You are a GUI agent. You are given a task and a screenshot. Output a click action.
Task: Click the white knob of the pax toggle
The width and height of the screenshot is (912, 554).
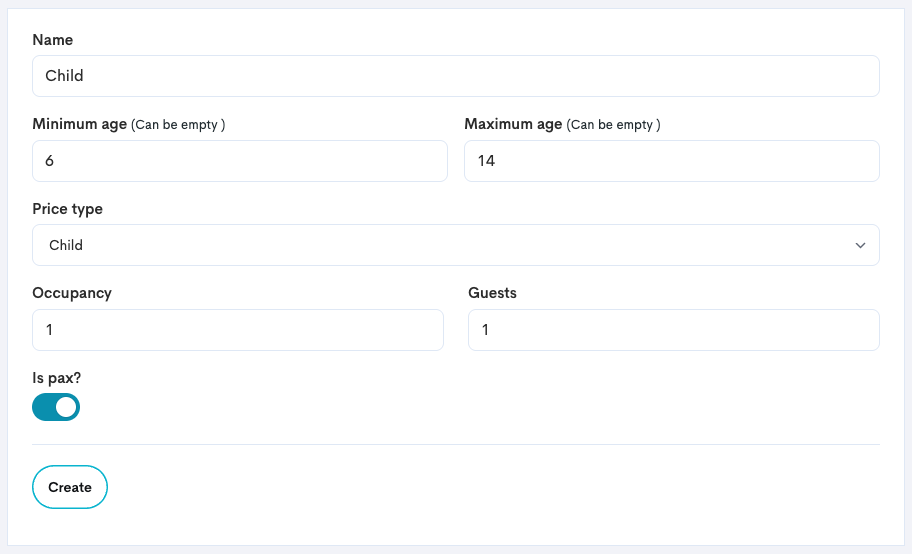[x=66, y=407]
